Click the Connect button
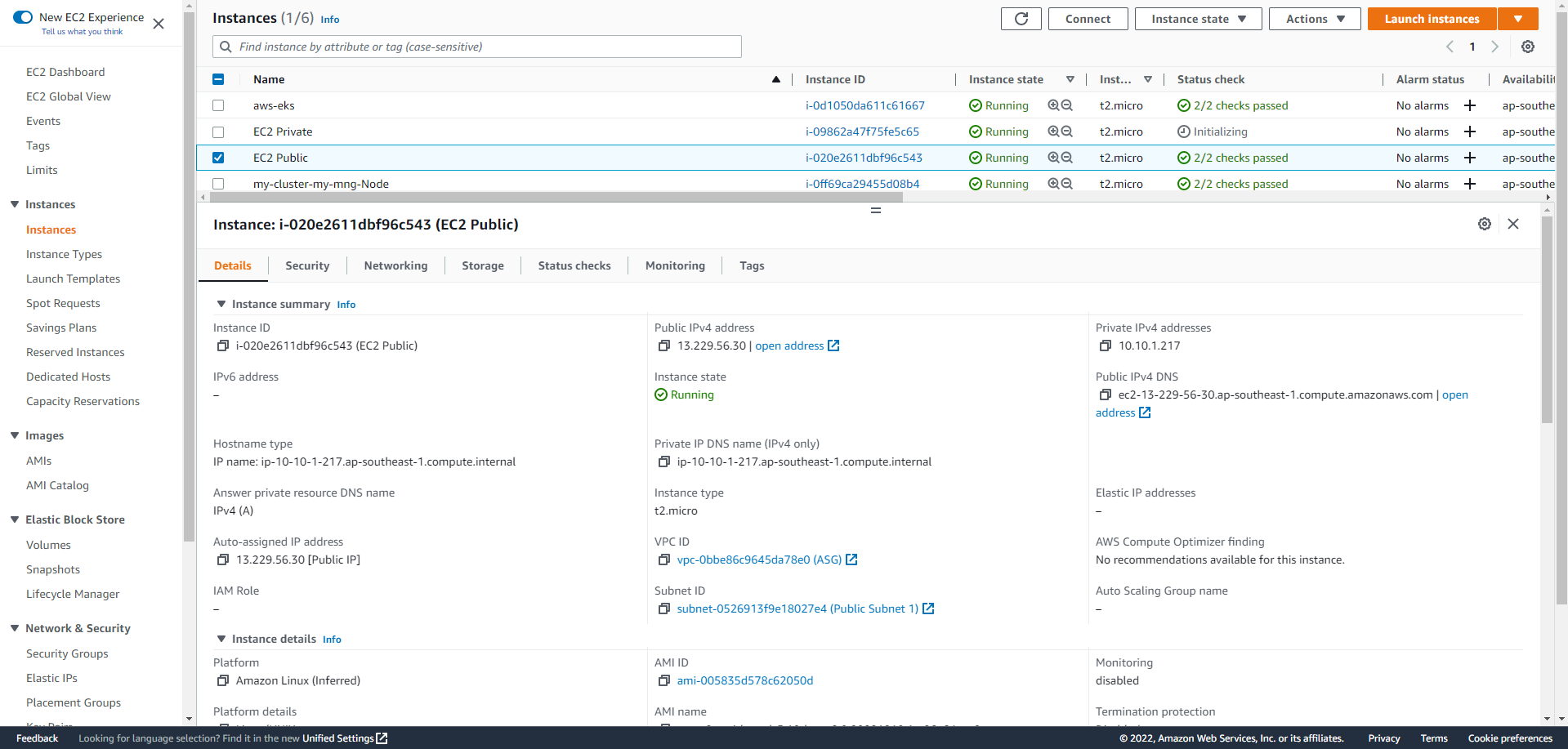 point(1088,19)
